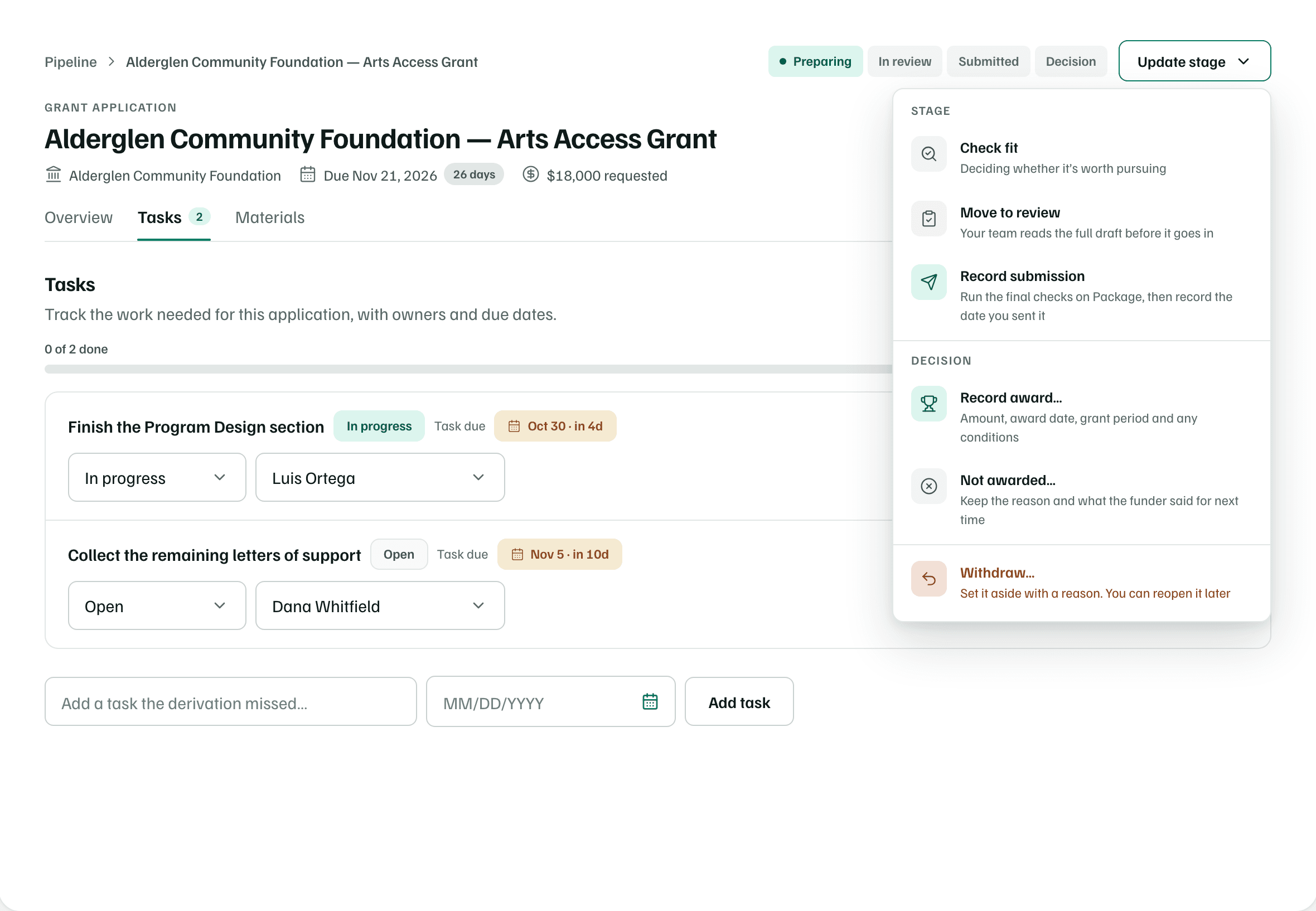
Task: Click the Tasks section heading
Action: pyautogui.click(x=70, y=284)
